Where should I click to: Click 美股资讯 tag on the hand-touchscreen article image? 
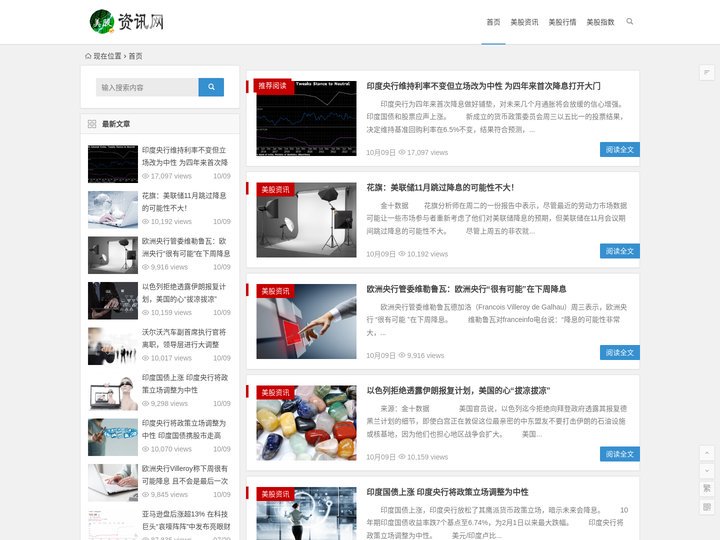(275, 291)
